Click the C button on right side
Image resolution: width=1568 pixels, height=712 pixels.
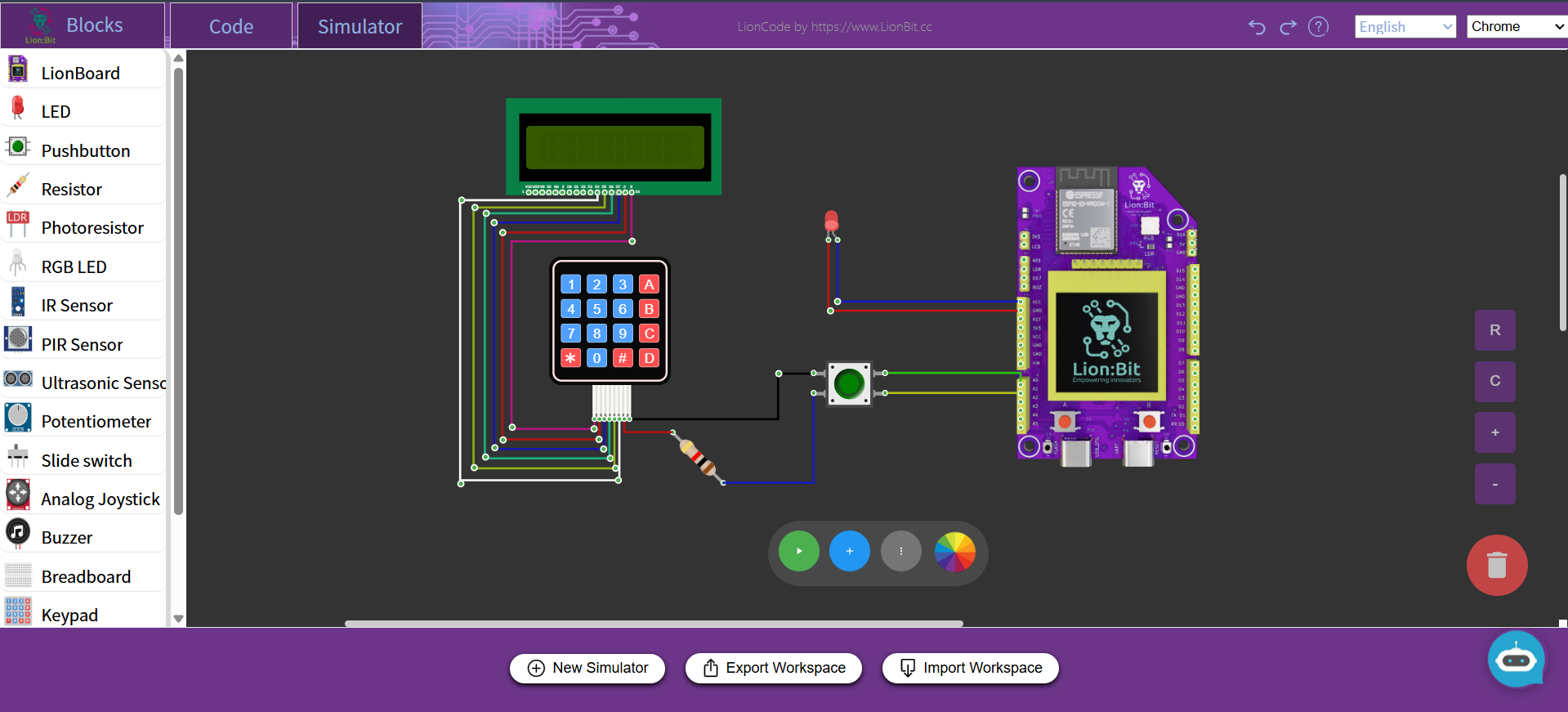pyautogui.click(x=1494, y=381)
